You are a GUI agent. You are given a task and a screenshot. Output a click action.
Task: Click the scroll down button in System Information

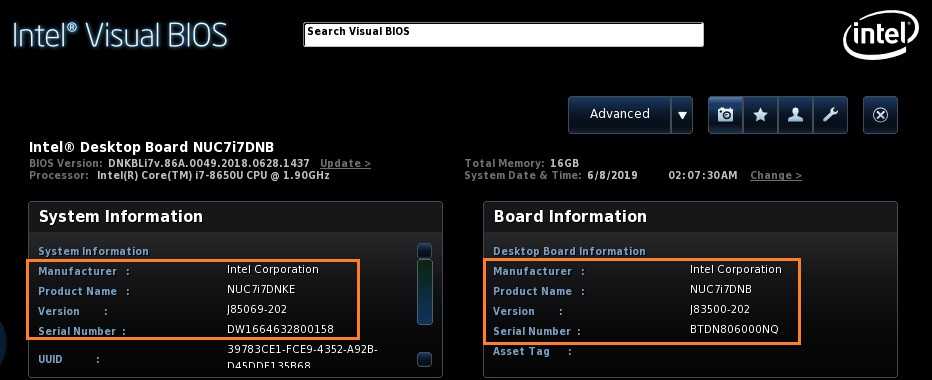coord(425,359)
